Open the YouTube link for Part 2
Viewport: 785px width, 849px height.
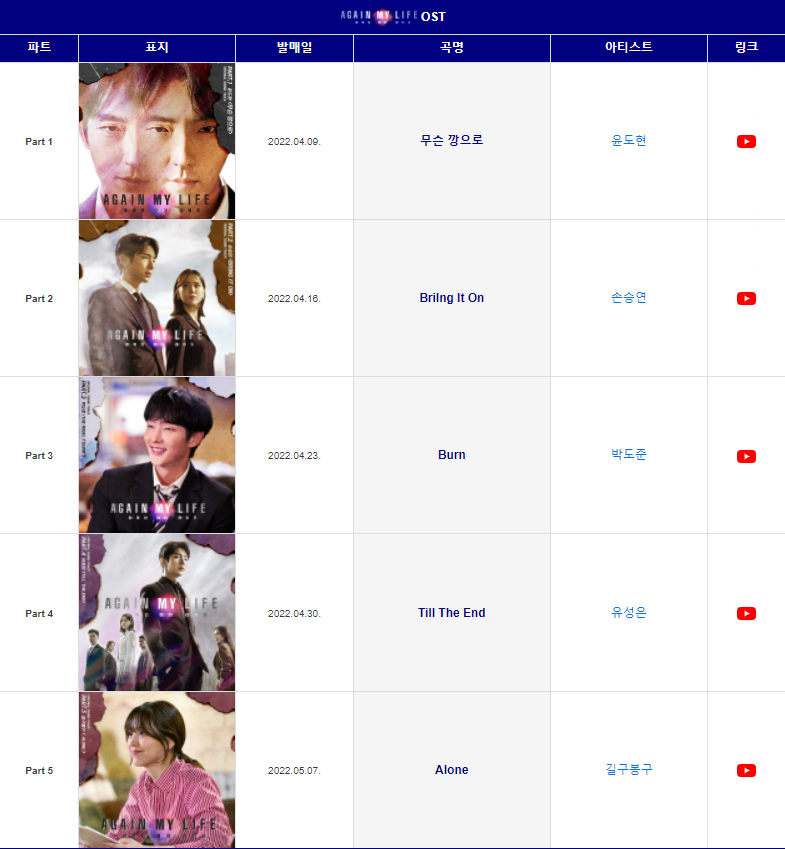coord(746,298)
